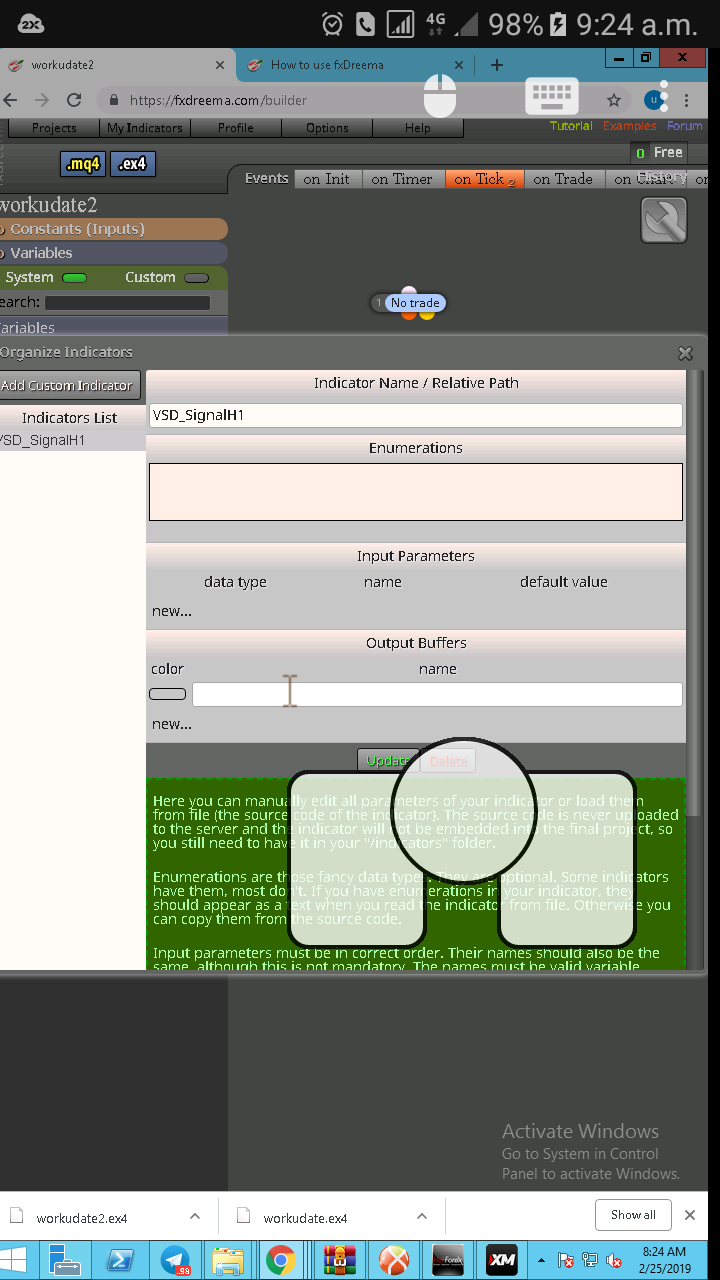Export project as .mq4
Image resolution: width=720 pixels, height=1280 pixels.
[83, 164]
